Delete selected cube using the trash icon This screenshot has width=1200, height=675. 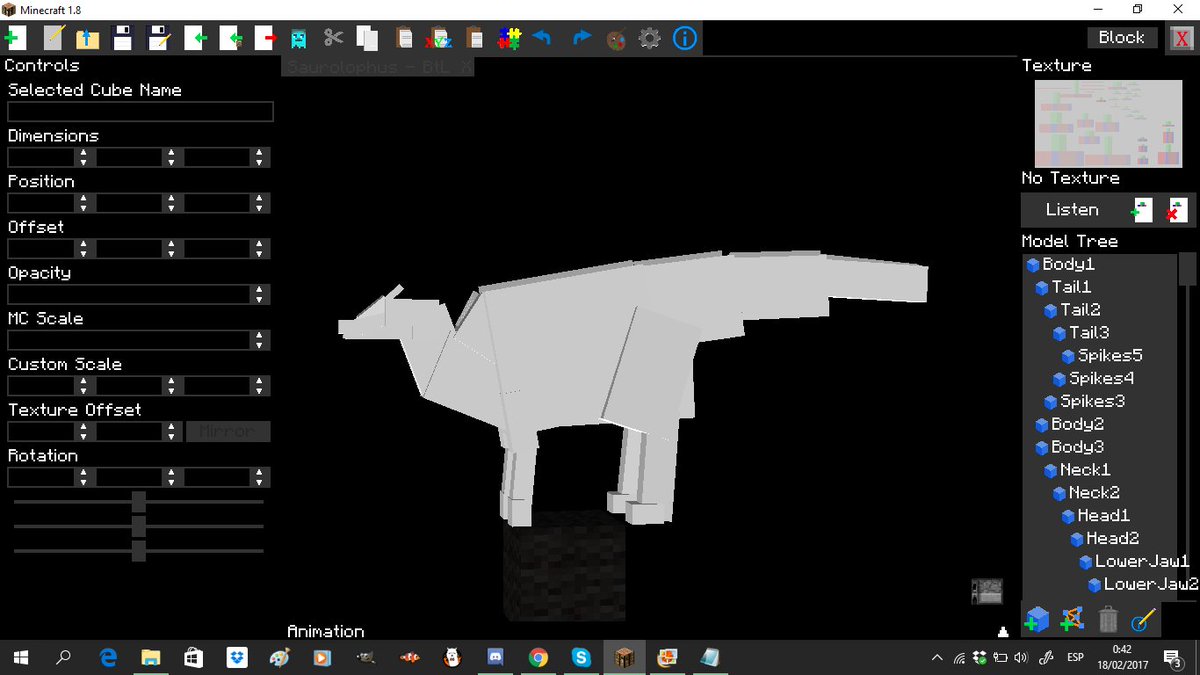click(x=1108, y=619)
